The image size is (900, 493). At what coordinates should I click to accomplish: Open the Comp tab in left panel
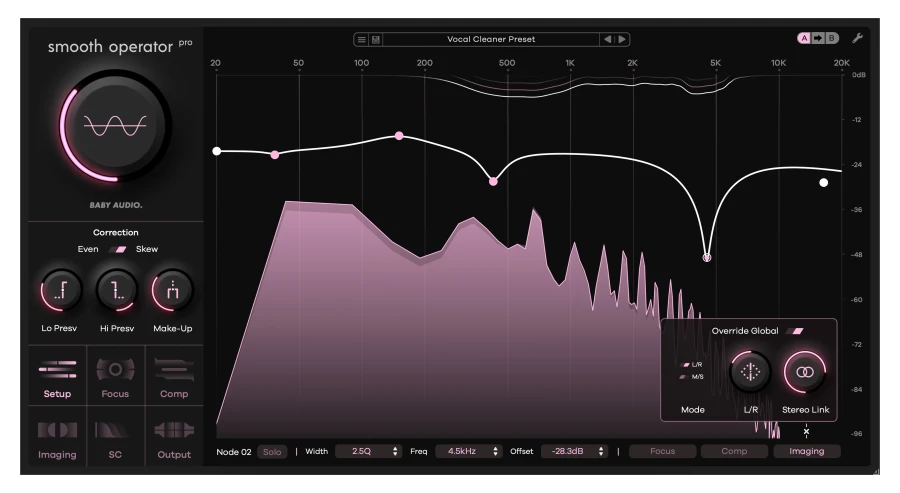pos(174,376)
